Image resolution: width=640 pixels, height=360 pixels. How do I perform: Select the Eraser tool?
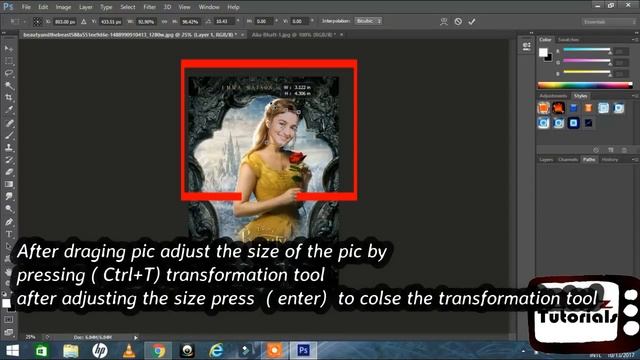point(9,171)
